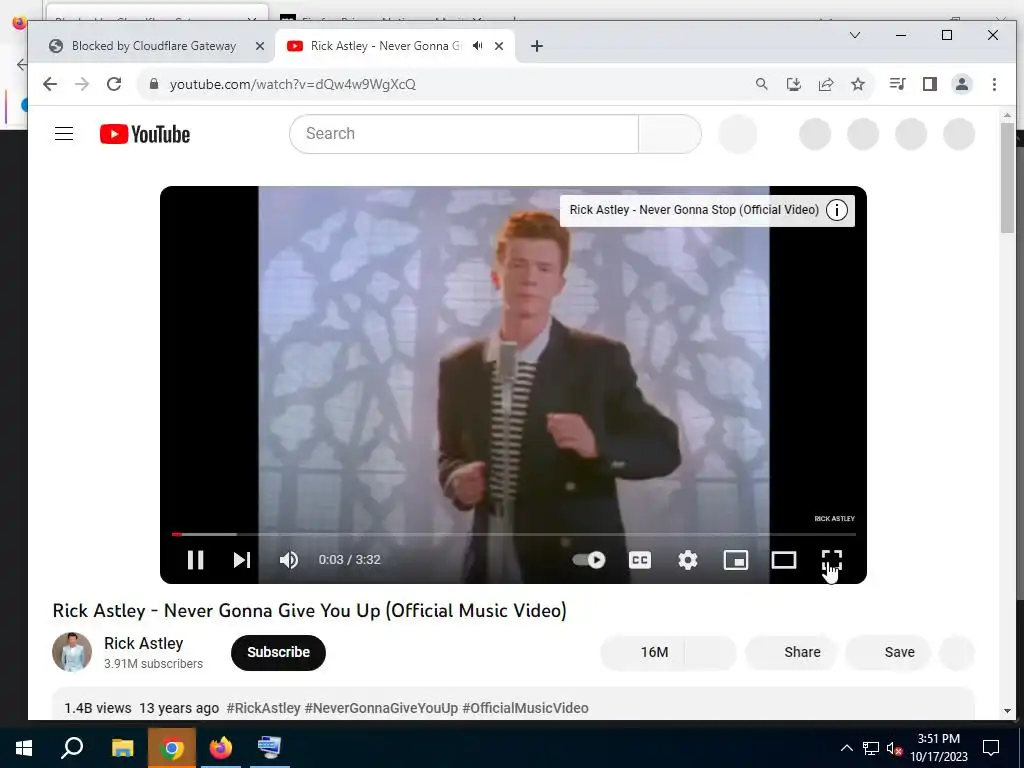Bookmark this page with star

pos(858,84)
